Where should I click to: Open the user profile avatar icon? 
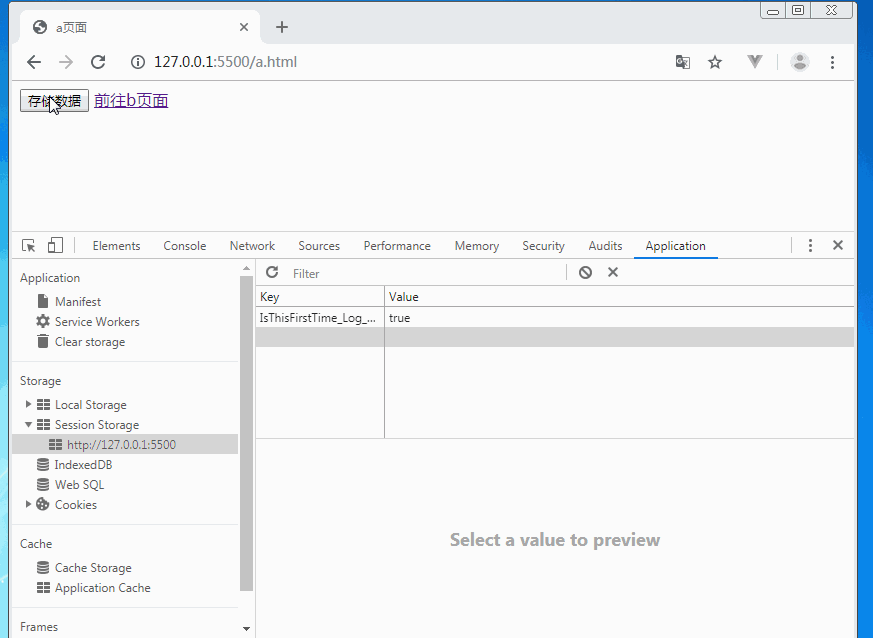[x=800, y=62]
